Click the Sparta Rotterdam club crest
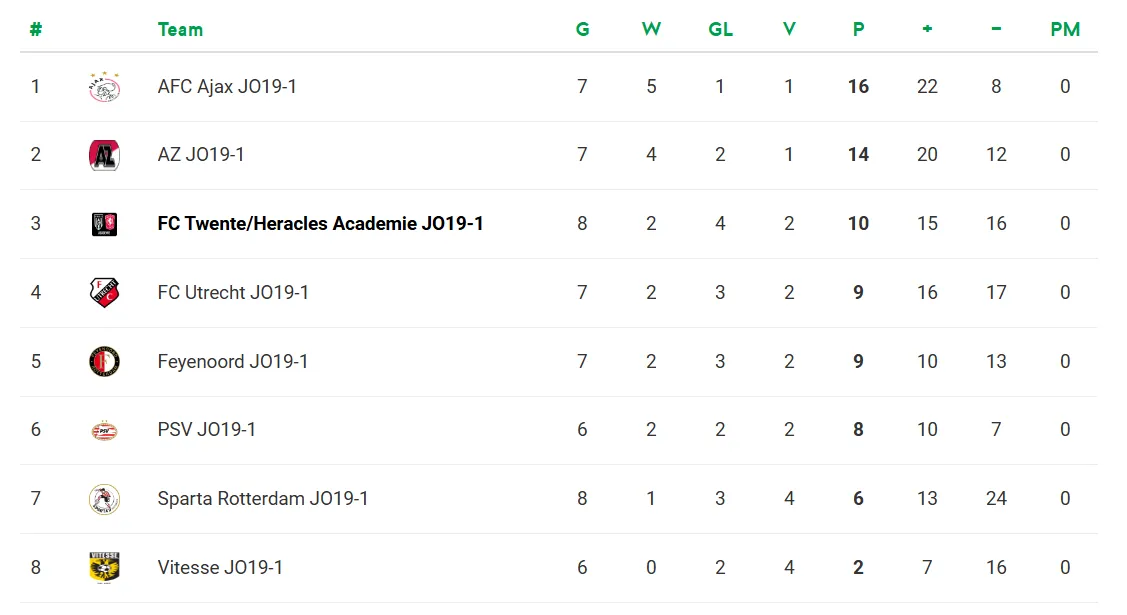Screen dimensions: 1127x615 point(104,499)
